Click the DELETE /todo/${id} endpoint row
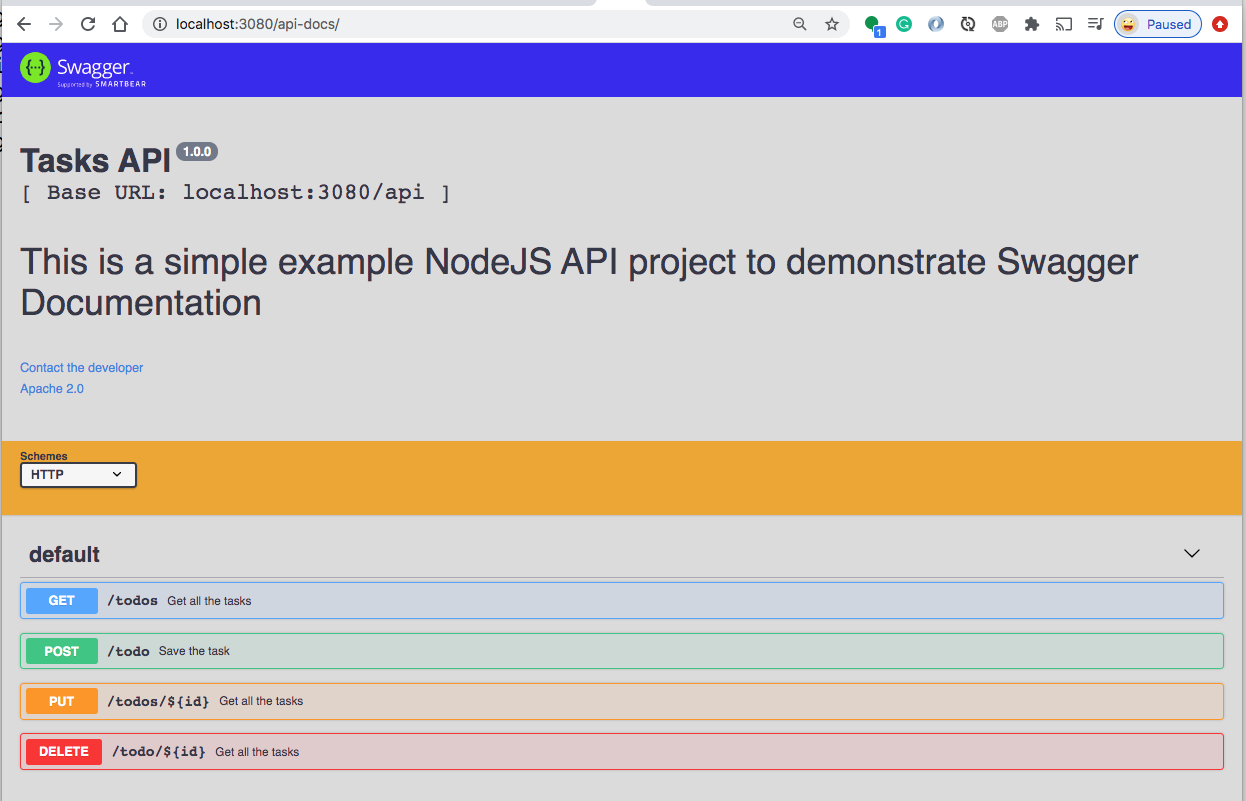Viewport: 1246px width, 801px height. [x=620, y=751]
